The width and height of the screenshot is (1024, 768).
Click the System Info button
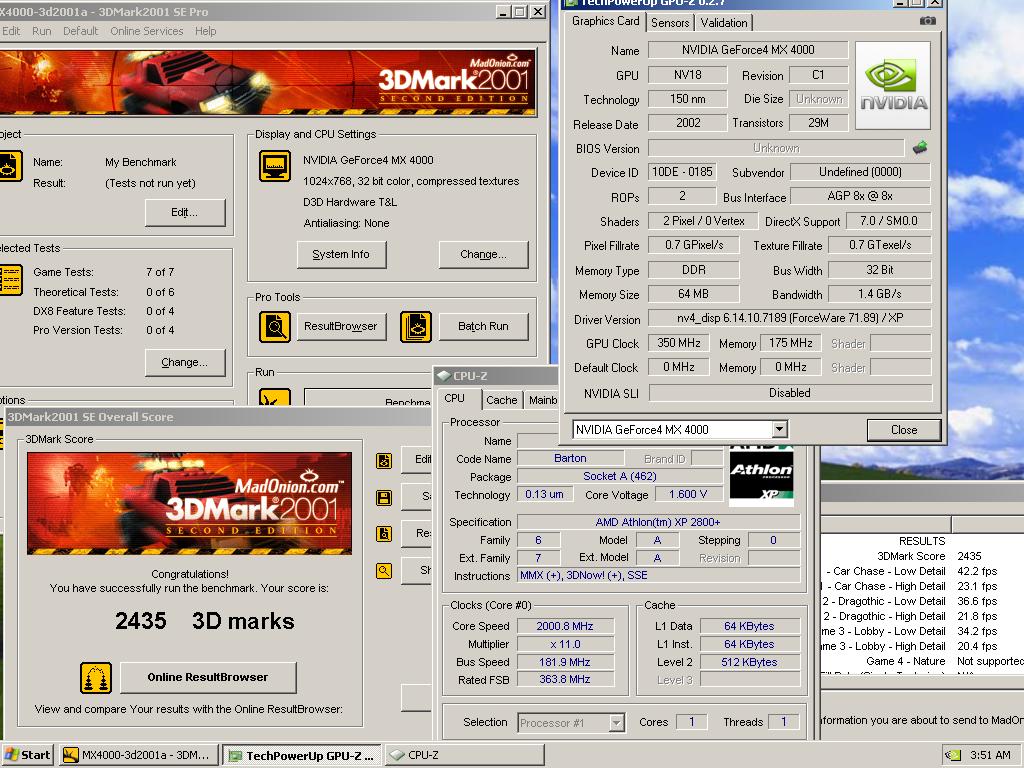(341, 255)
